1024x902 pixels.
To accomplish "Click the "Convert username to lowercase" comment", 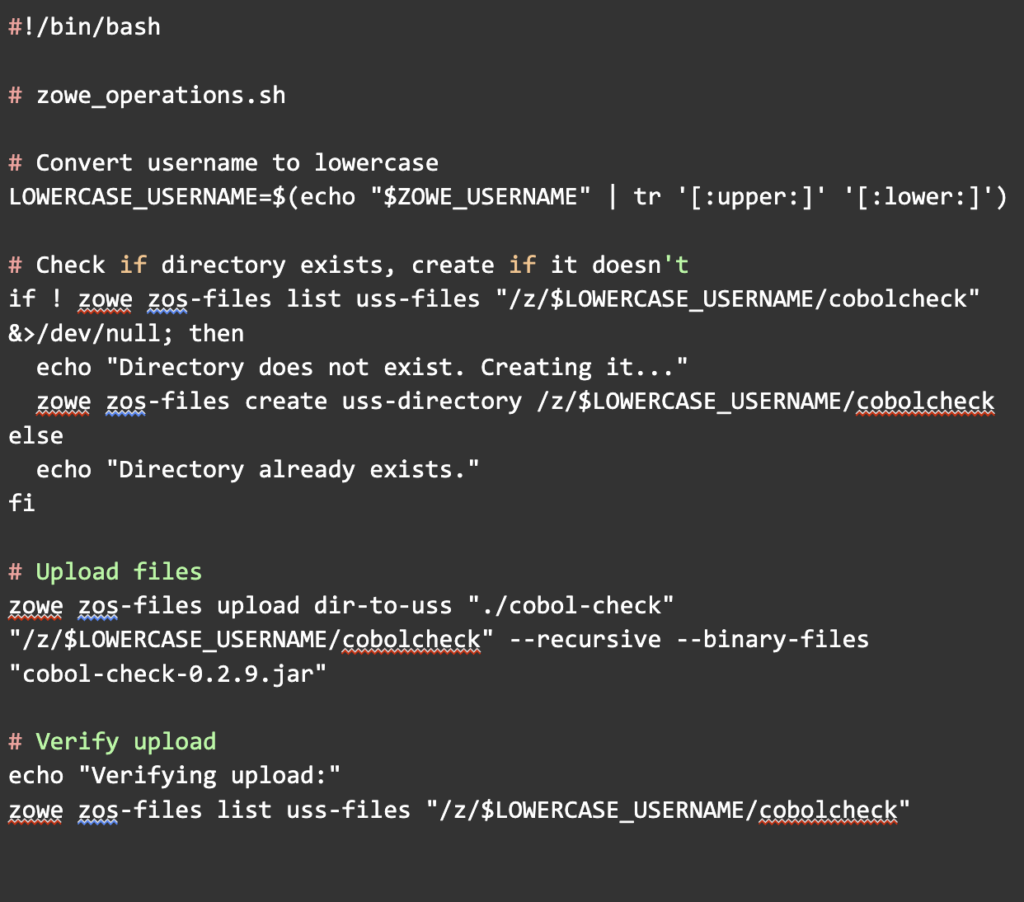I will [x=223, y=163].
